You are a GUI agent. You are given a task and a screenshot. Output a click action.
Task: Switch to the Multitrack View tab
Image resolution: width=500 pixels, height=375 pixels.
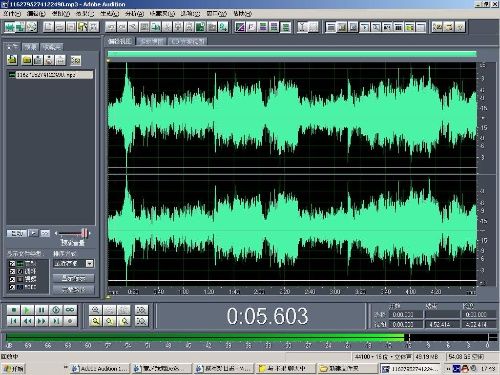point(152,41)
